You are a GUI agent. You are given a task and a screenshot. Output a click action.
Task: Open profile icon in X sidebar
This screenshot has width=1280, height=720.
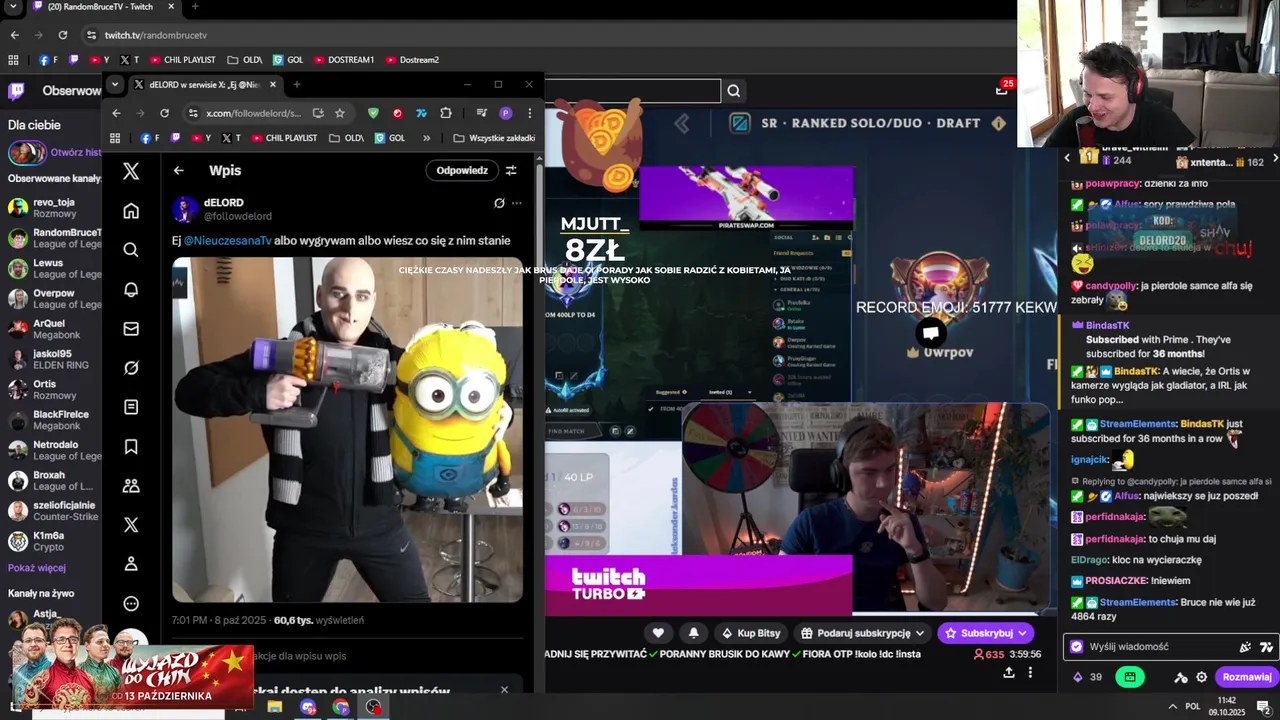pos(131,564)
